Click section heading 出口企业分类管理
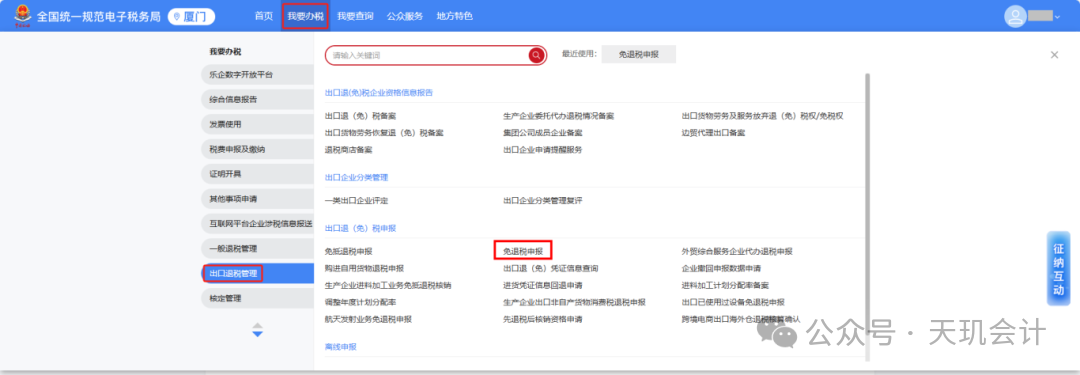This screenshot has height=375, width=1080. click(x=356, y=177)
